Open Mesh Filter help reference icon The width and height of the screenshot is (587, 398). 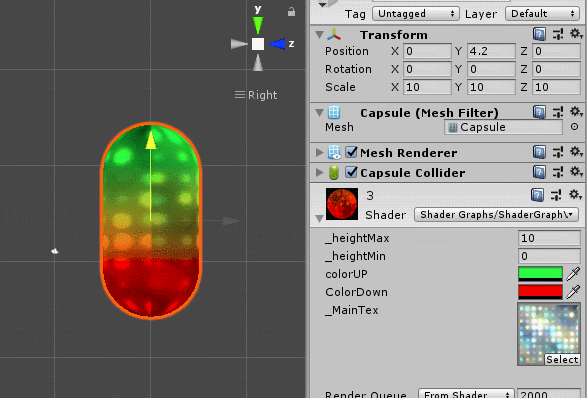539,112
